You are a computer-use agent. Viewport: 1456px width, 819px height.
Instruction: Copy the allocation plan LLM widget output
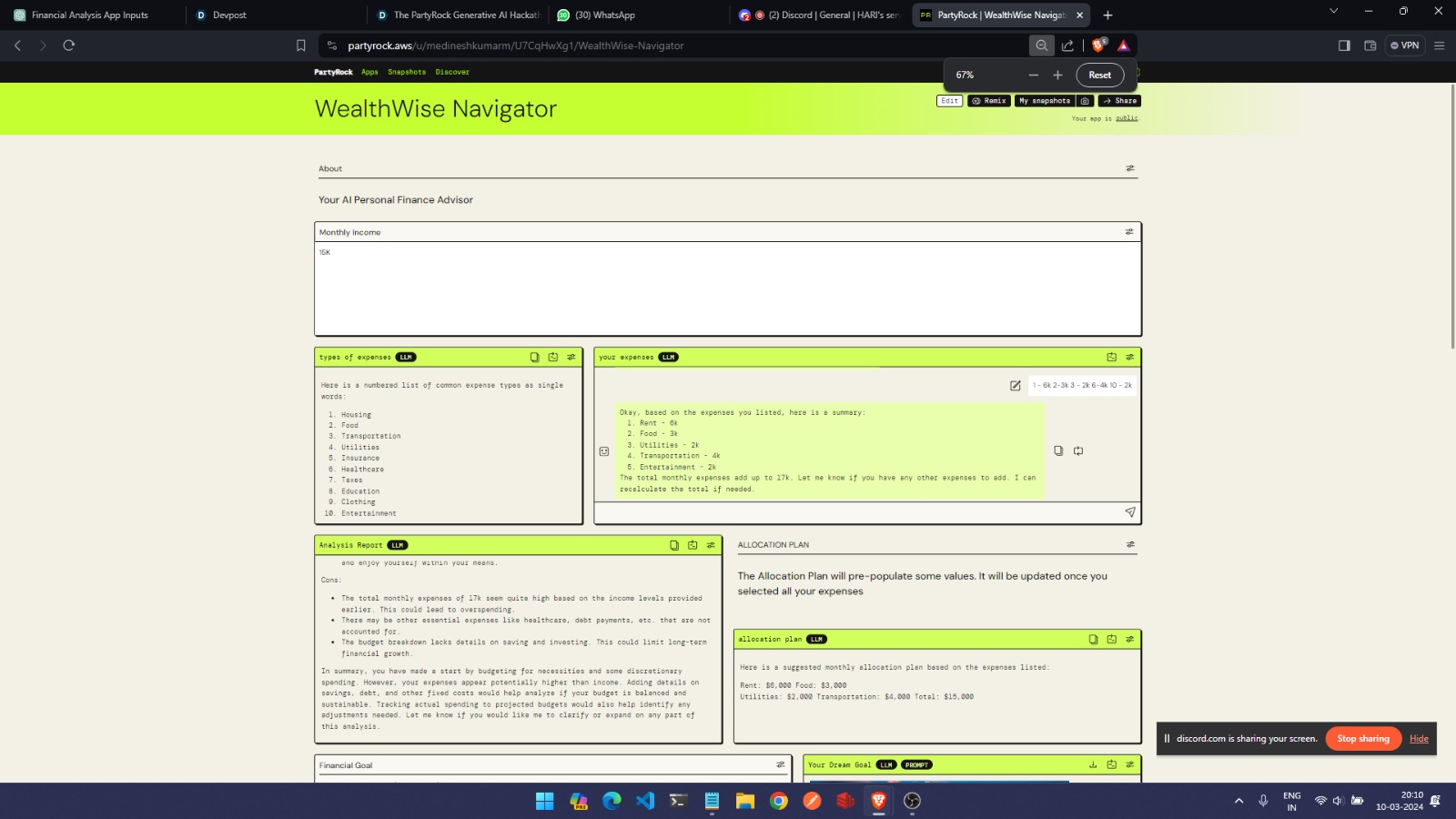click(x=1093, y=639)
